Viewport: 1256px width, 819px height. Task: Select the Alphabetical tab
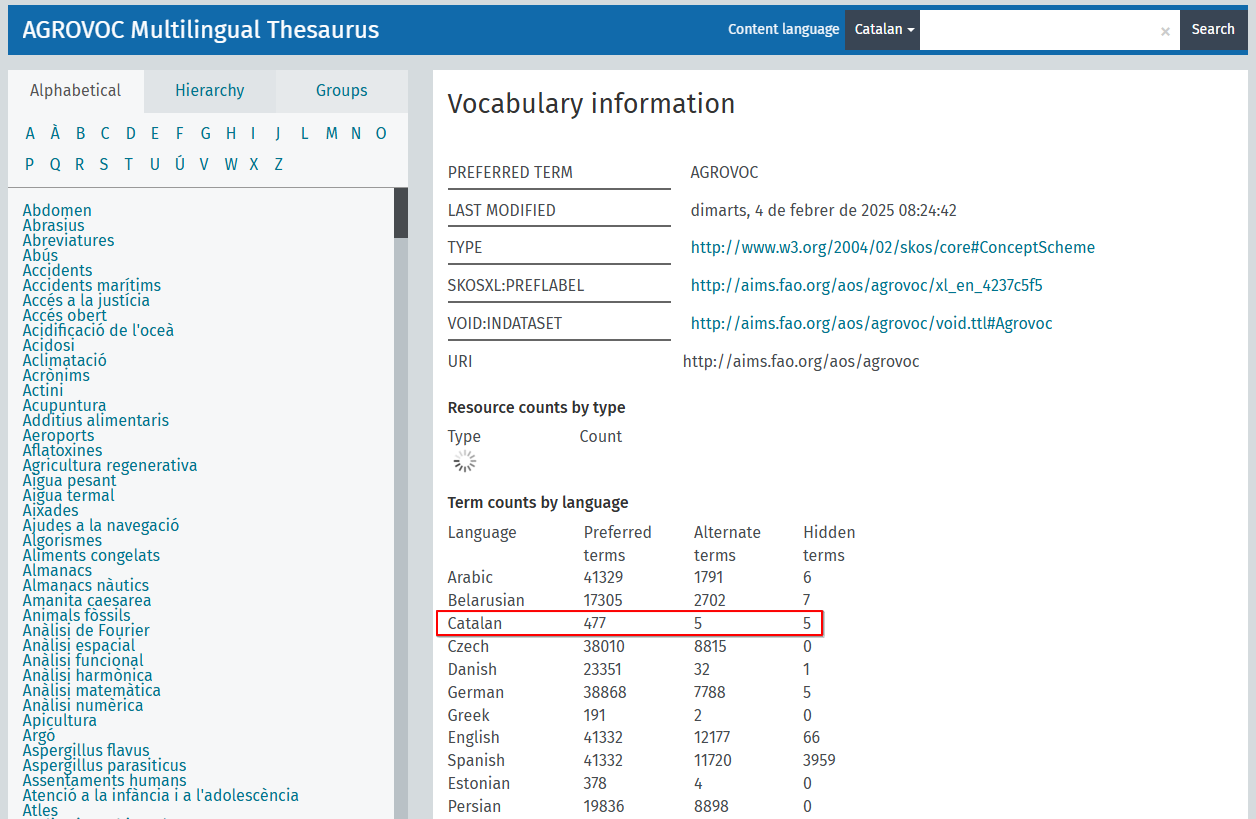[76, 91]
